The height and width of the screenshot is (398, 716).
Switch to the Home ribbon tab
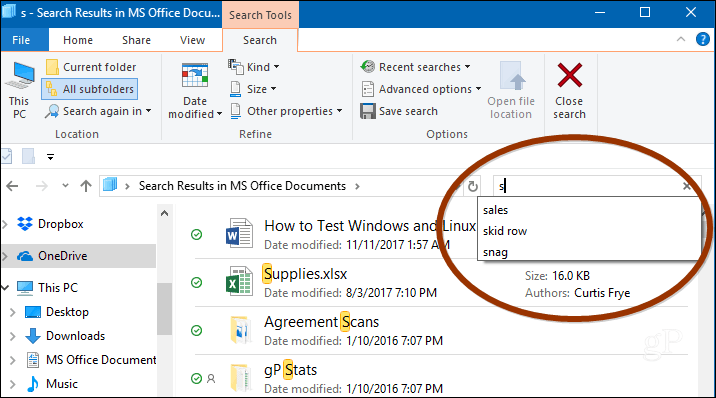pos(78,40)
